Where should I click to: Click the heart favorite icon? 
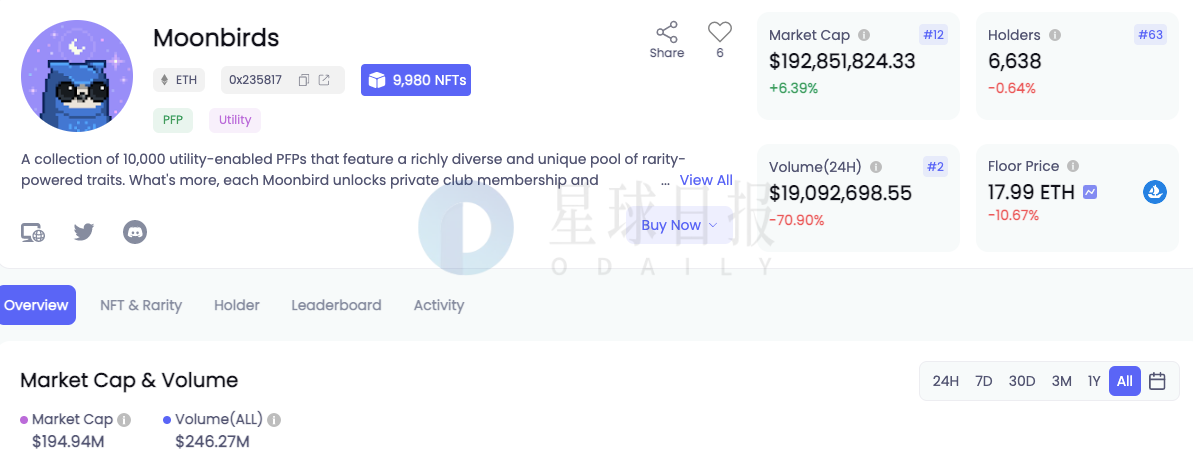pos(719,32)
